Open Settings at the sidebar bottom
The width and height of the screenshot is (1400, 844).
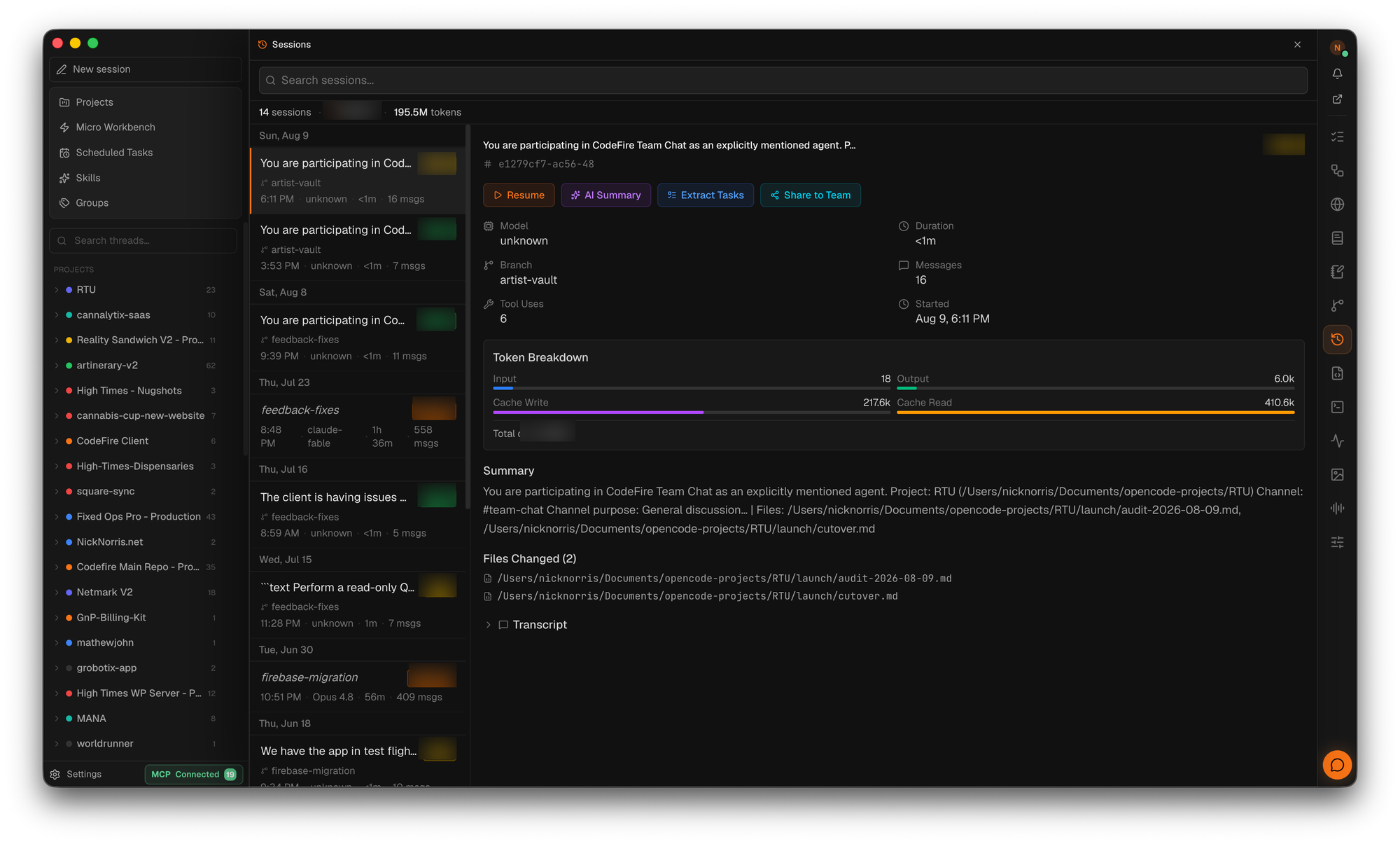coord(76,774)
